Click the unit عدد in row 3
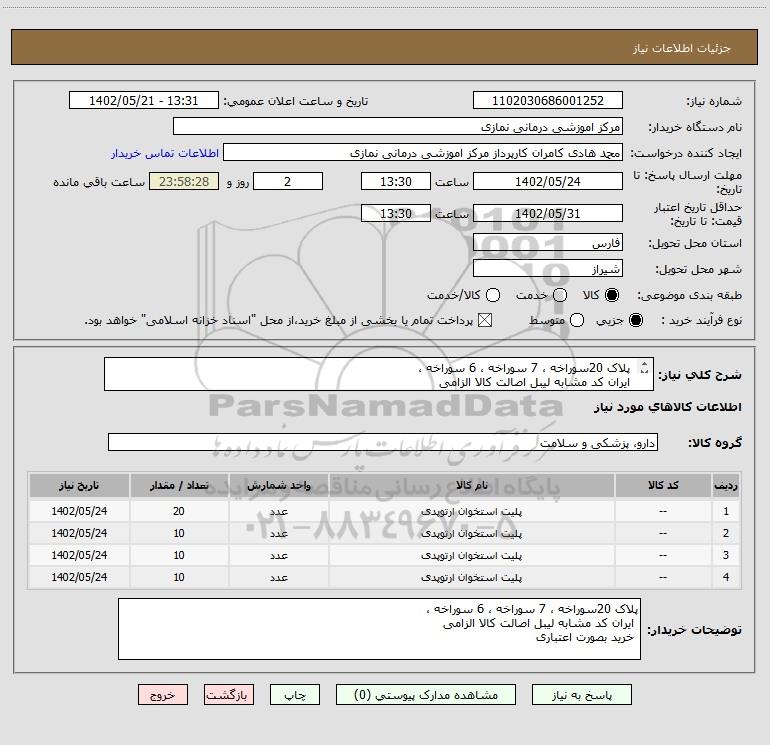The height and width of the screenshot is (745, 770). pyautogui.click(x=278, y=555)
